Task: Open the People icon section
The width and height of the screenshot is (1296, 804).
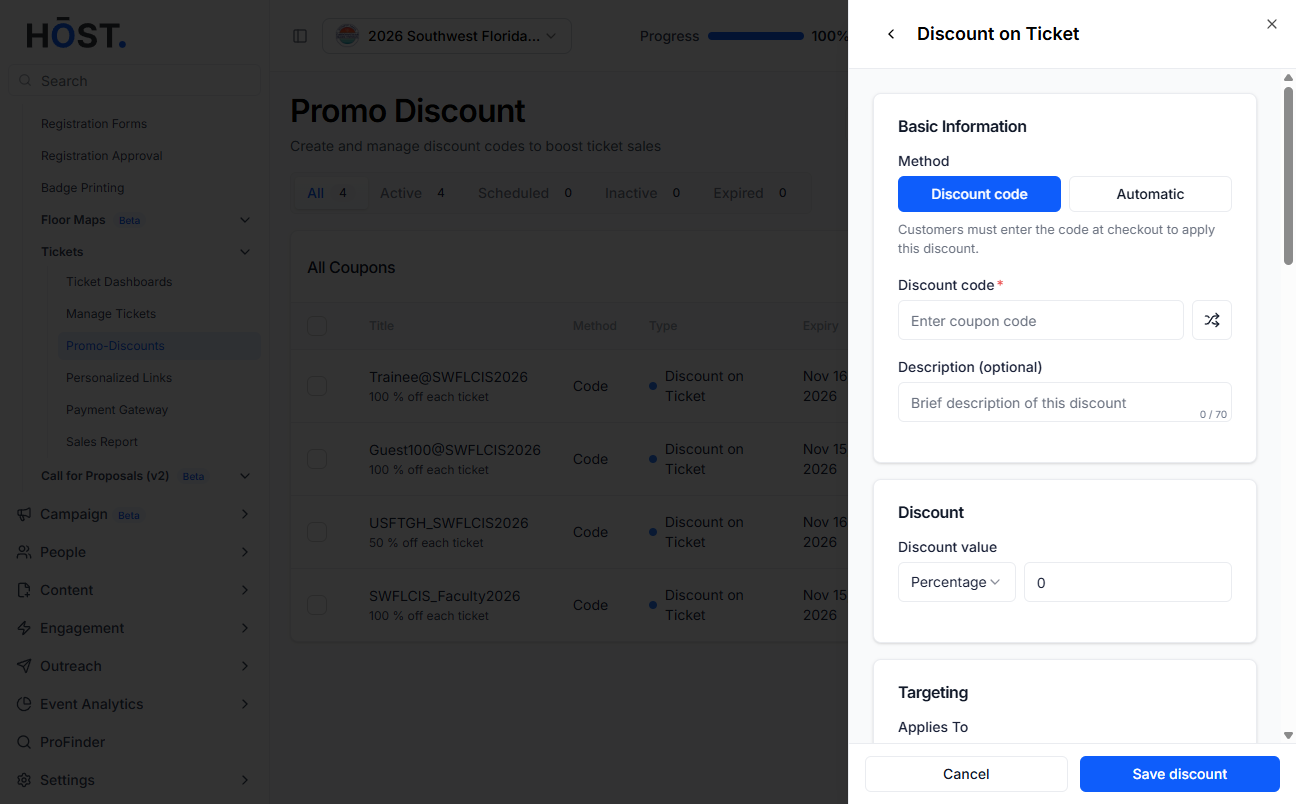Action: [133, 552]
